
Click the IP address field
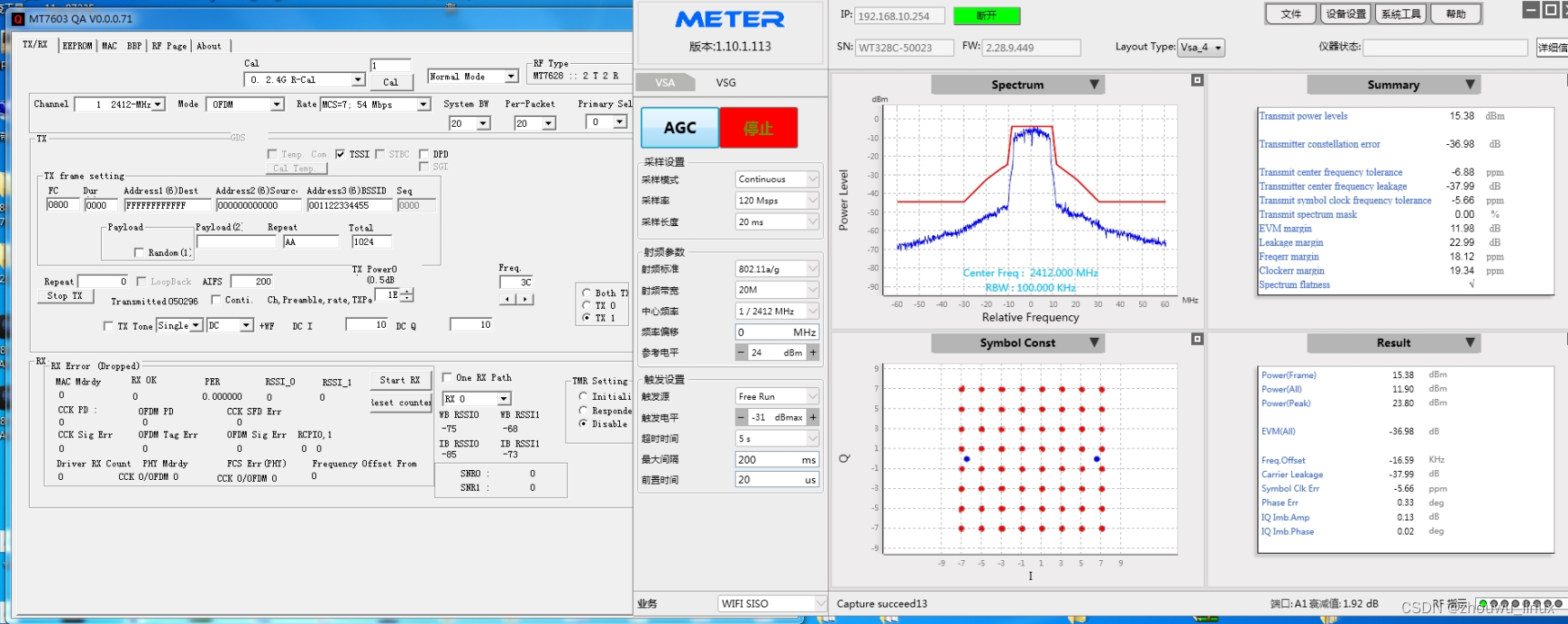point(898,16)
